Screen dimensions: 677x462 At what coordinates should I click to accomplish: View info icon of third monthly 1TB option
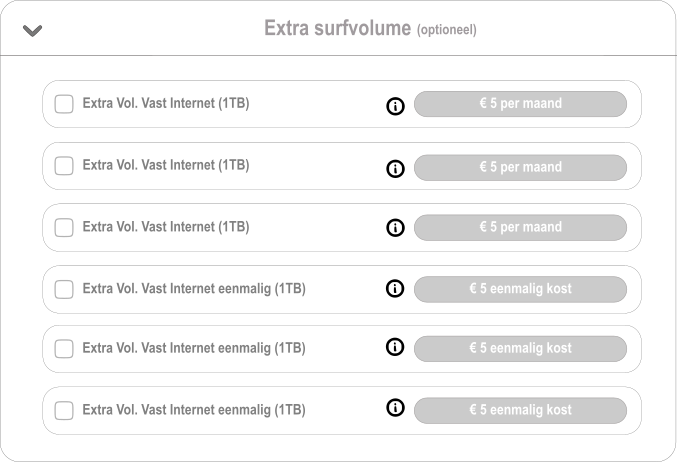[395, 228]
